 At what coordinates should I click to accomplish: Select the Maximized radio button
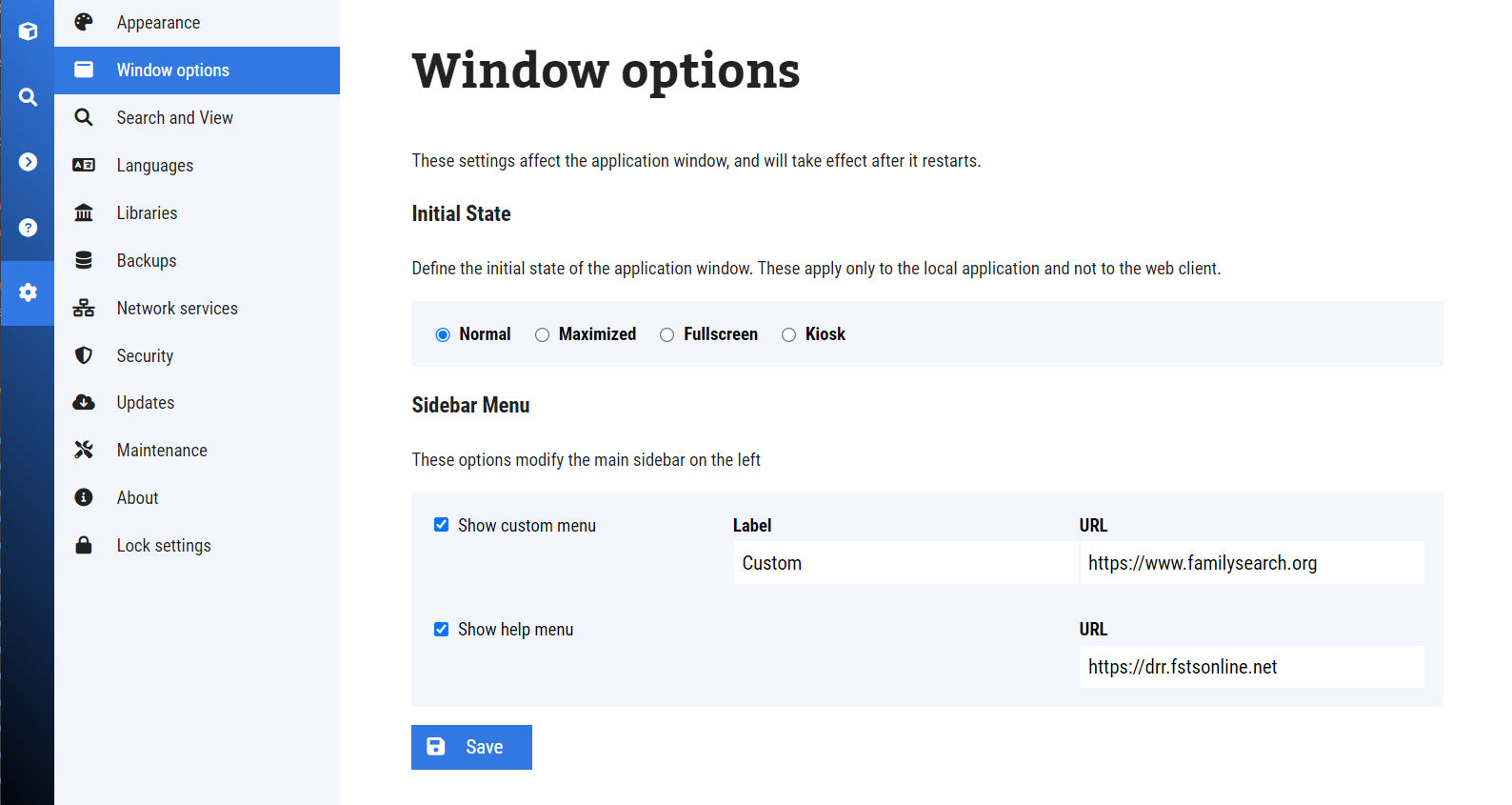(543, 334)
